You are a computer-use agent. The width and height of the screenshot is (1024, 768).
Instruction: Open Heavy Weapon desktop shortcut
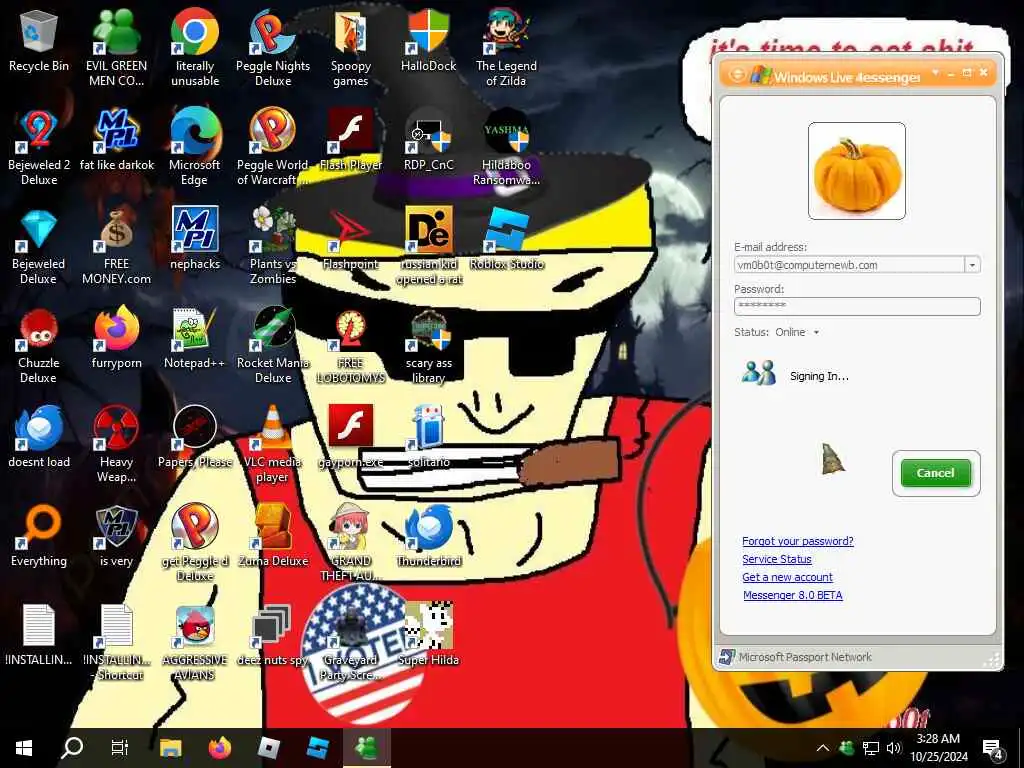[x=116, y=445]
